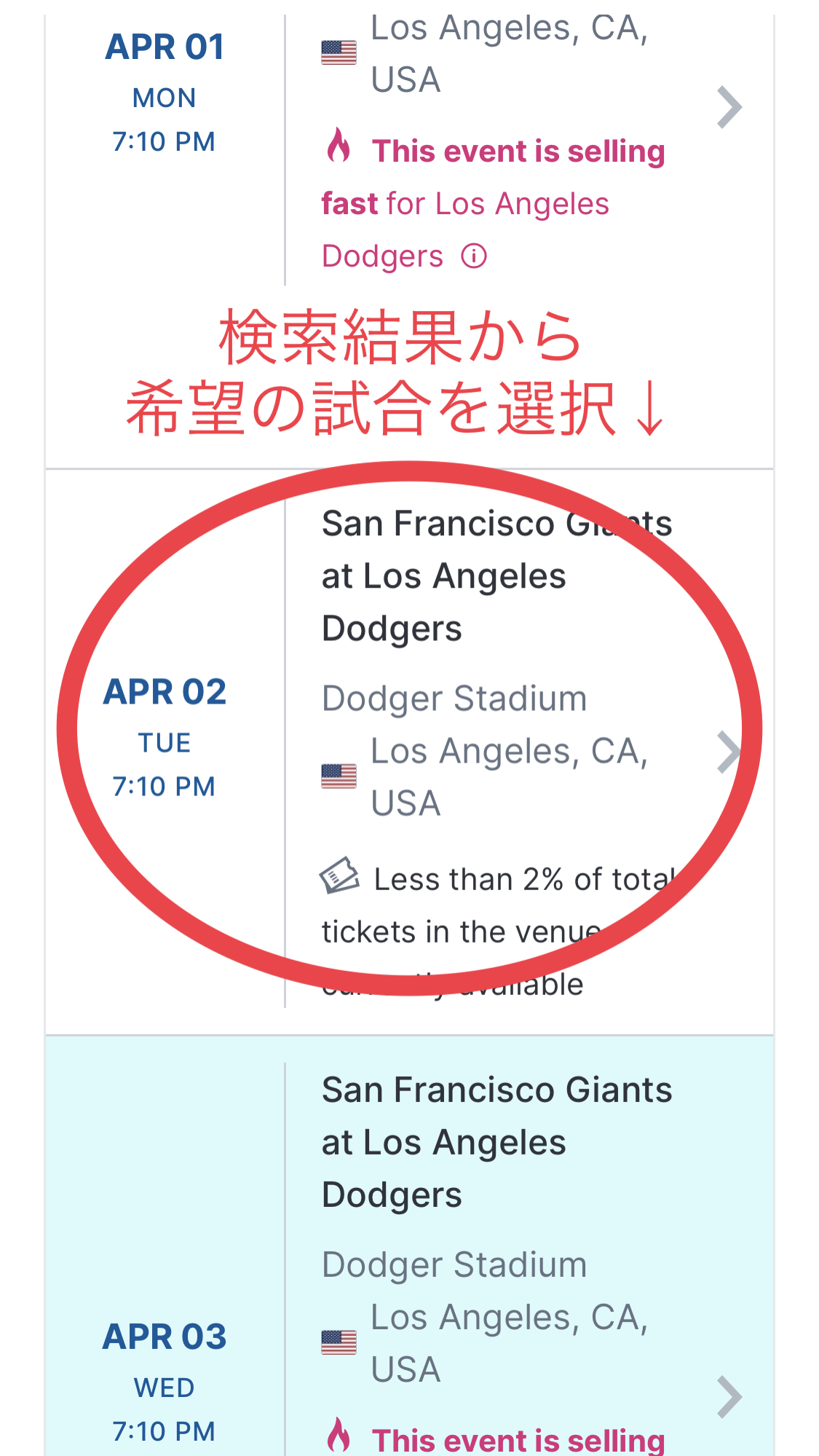Tap the 'This event is selling fast' message
The image size is (819, 1456).
[518, 151]
